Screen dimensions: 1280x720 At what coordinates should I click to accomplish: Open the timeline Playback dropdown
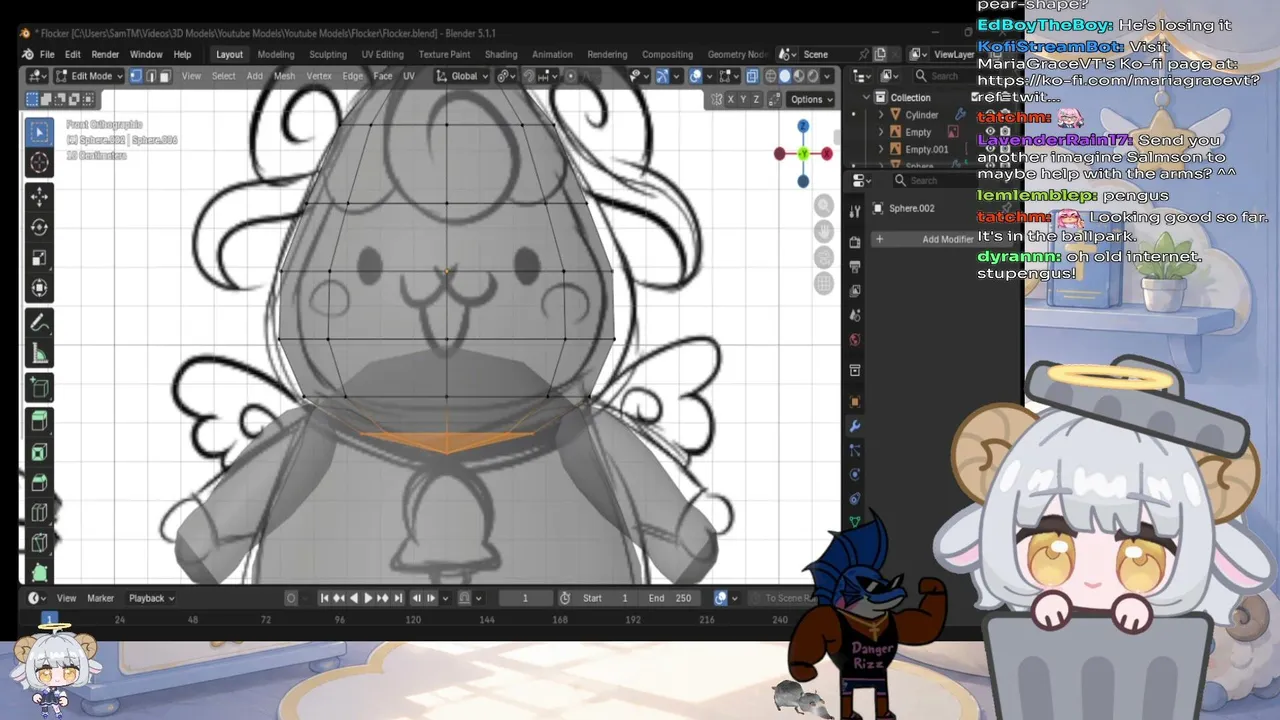pos(151,598)
